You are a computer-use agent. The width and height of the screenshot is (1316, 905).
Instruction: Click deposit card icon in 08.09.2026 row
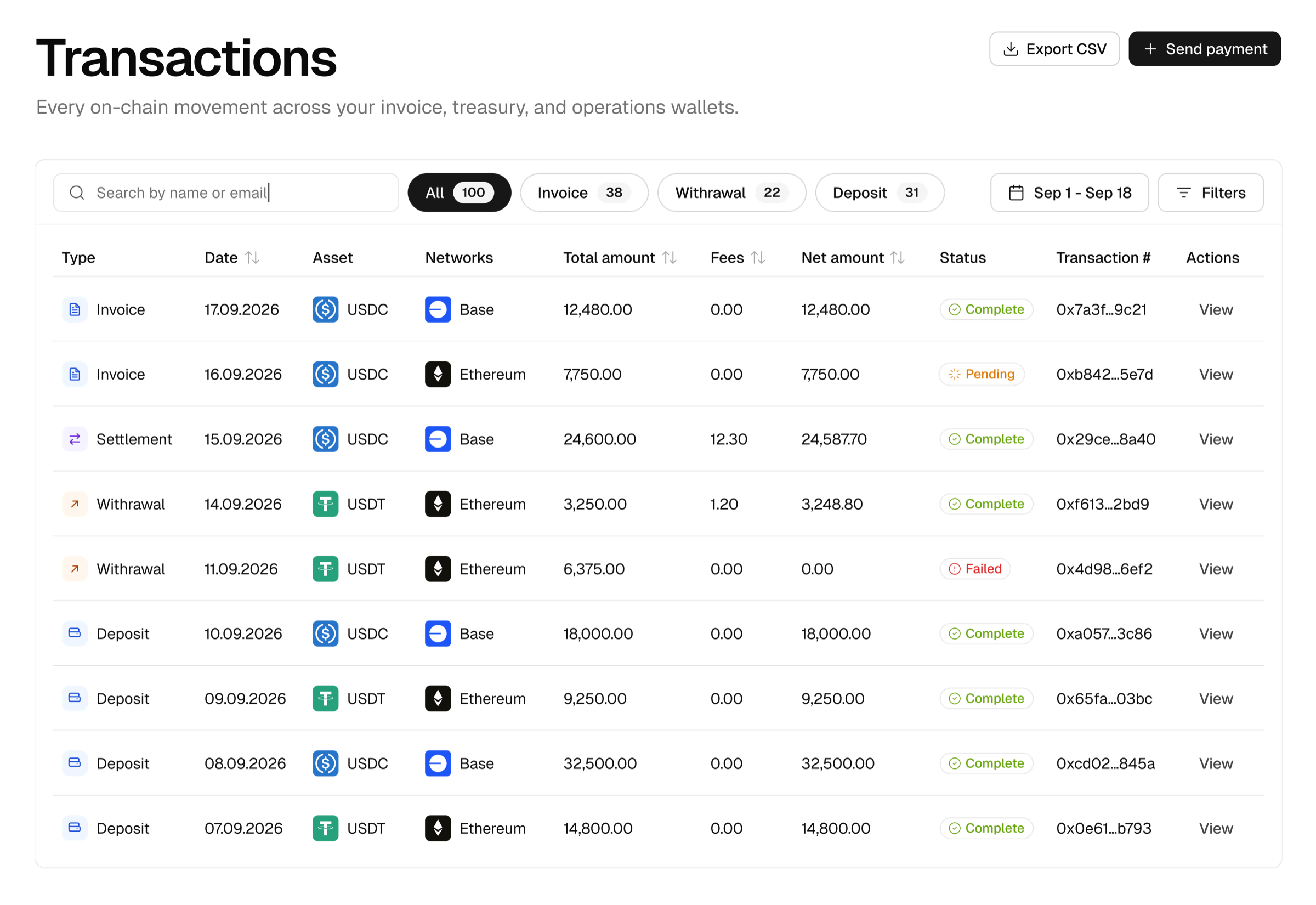pyautogui.click(x=75, y=763)
